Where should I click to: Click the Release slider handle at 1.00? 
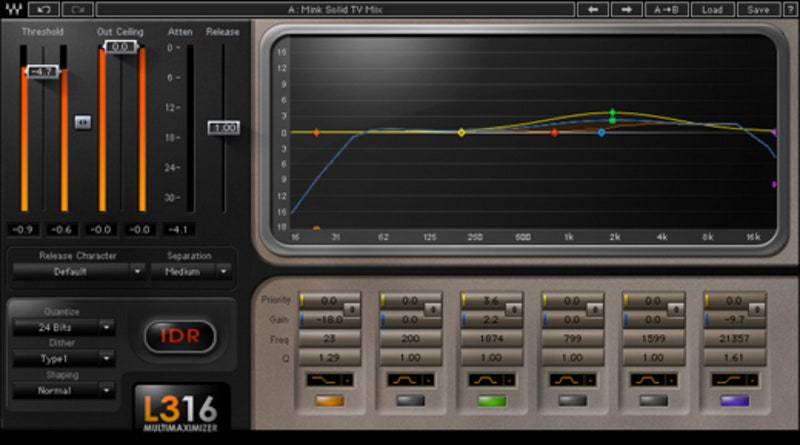click(223, 128)
